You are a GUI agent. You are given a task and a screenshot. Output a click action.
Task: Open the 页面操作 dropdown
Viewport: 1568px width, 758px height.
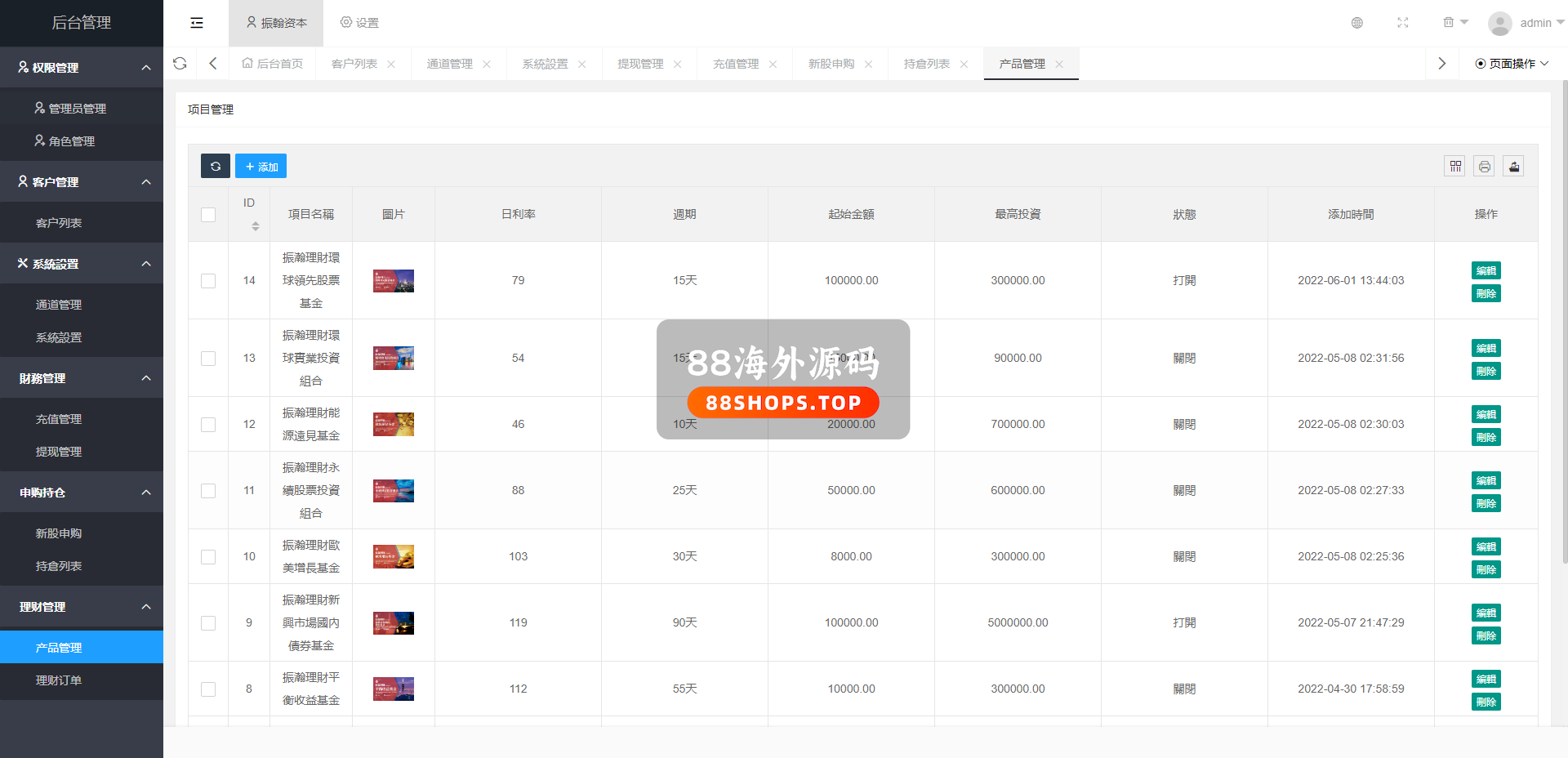[x=1511, y=64]
